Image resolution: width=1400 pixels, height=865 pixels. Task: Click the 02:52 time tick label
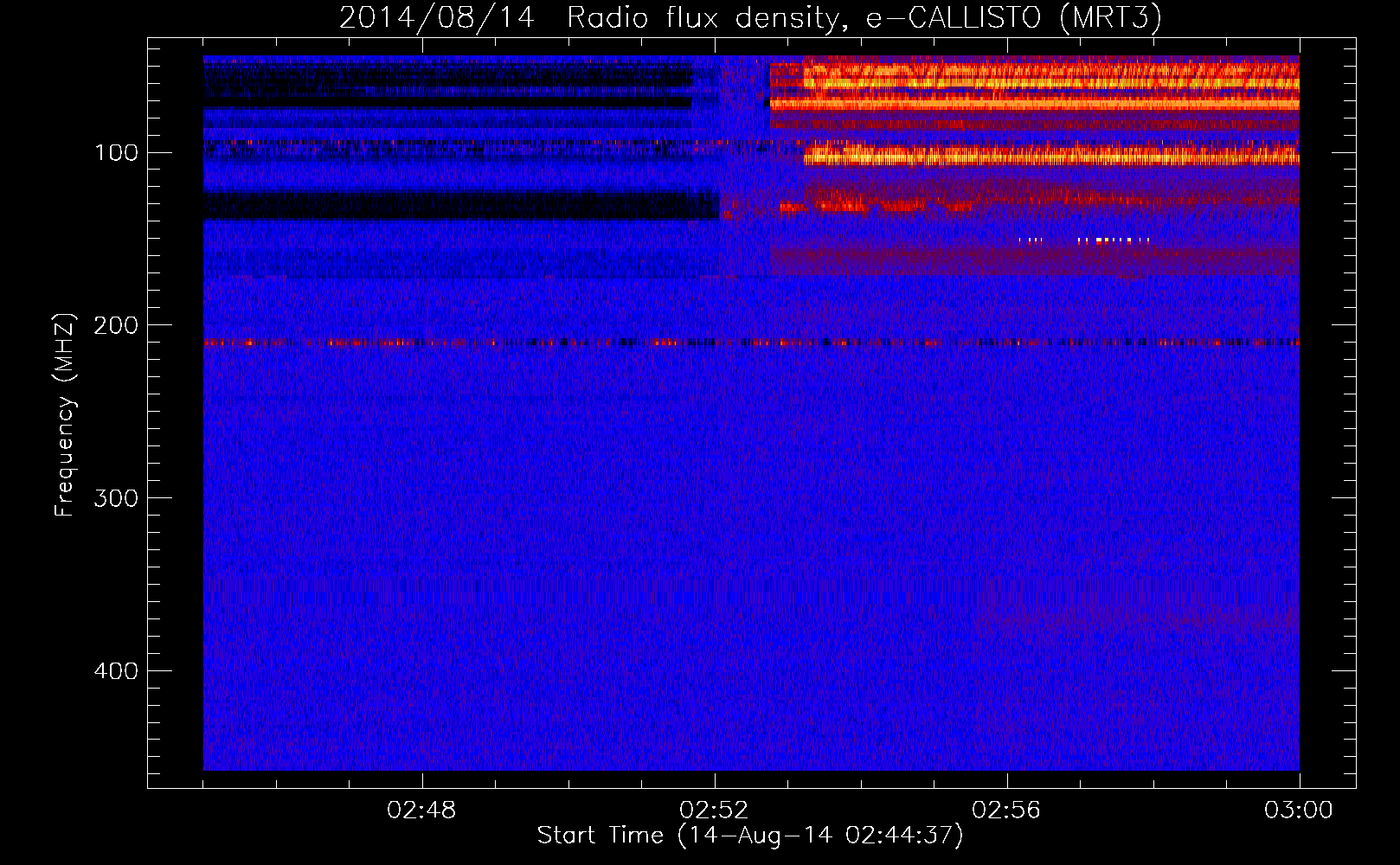714,811
